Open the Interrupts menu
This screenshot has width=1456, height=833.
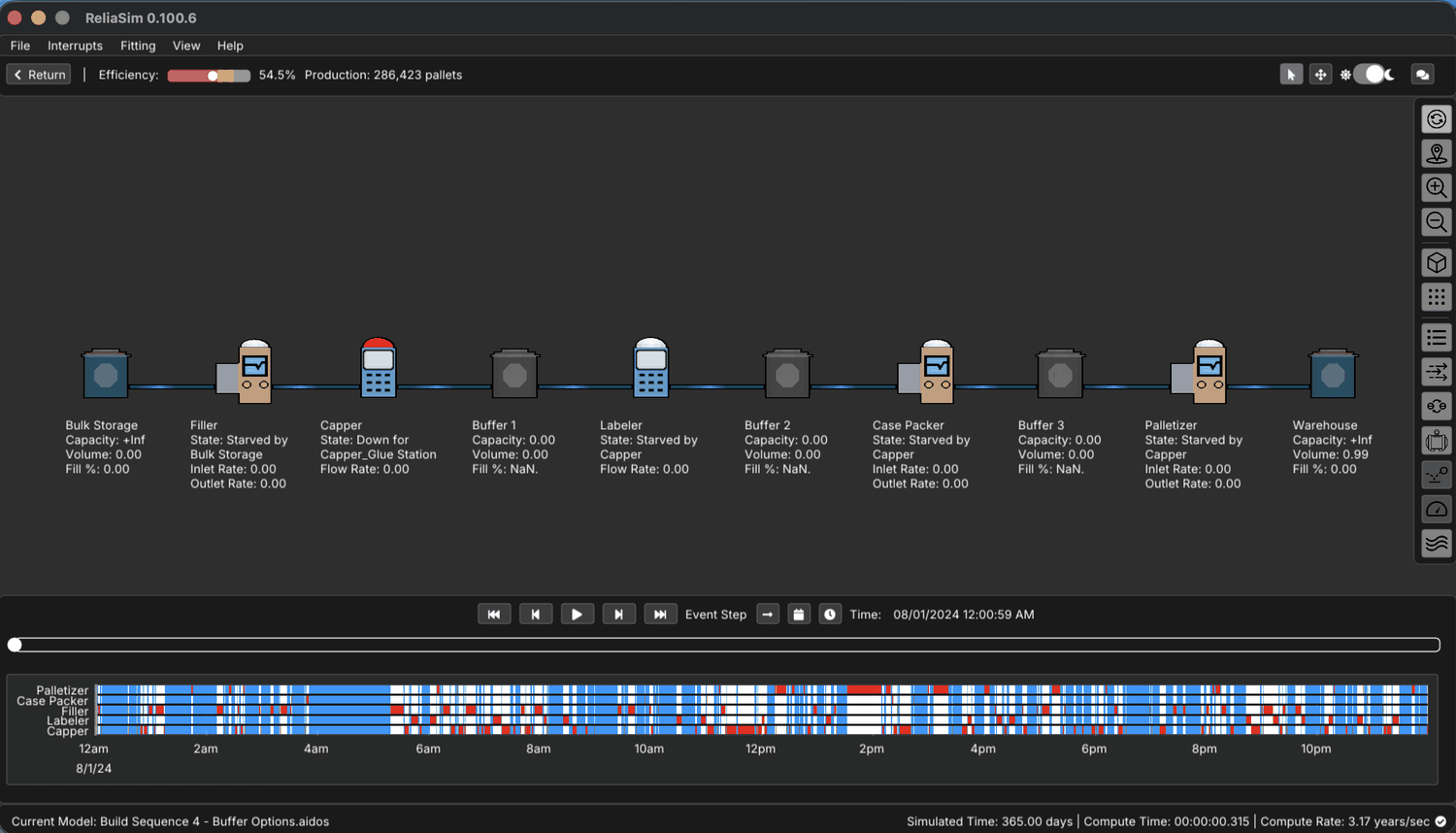[x=75, y=46]
